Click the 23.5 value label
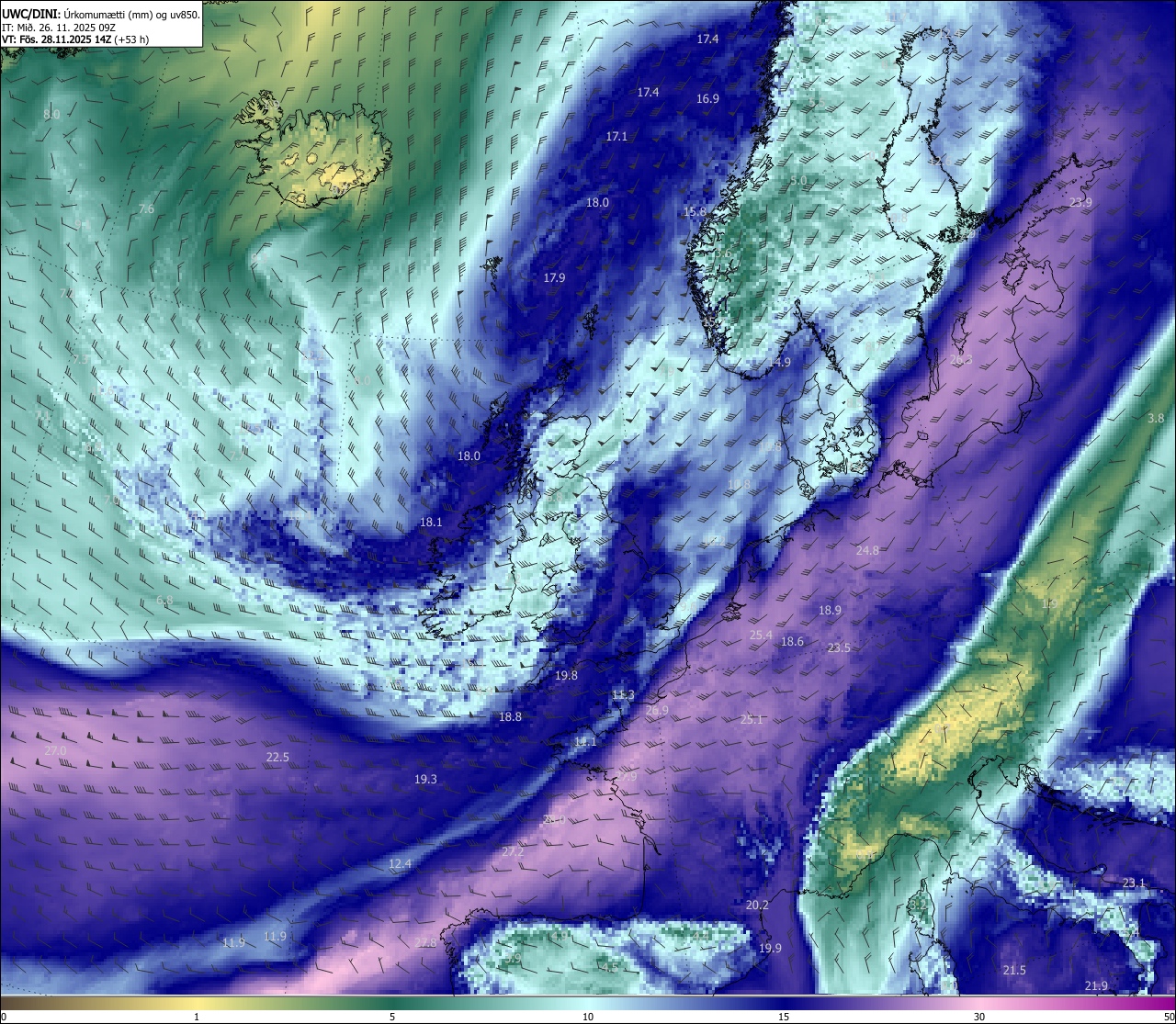Screen dimensions: 1176x1024 [x=839, y=648]
